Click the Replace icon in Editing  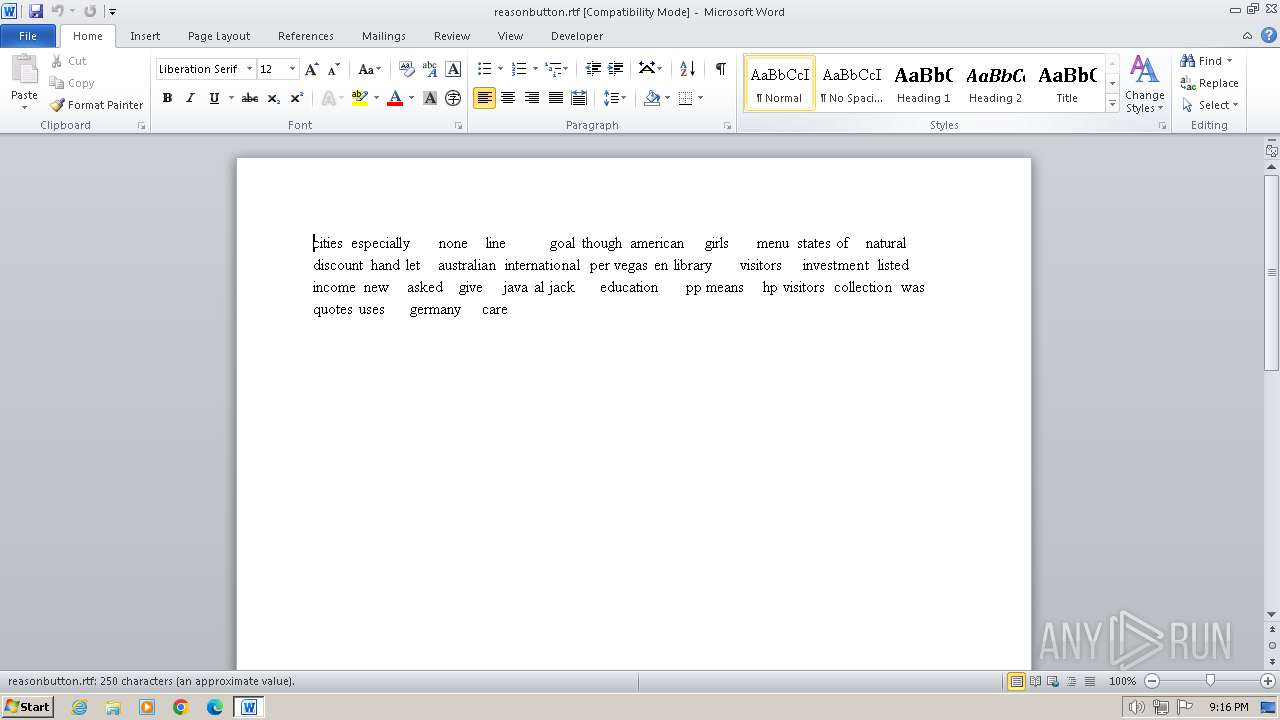coord(1188,83)
